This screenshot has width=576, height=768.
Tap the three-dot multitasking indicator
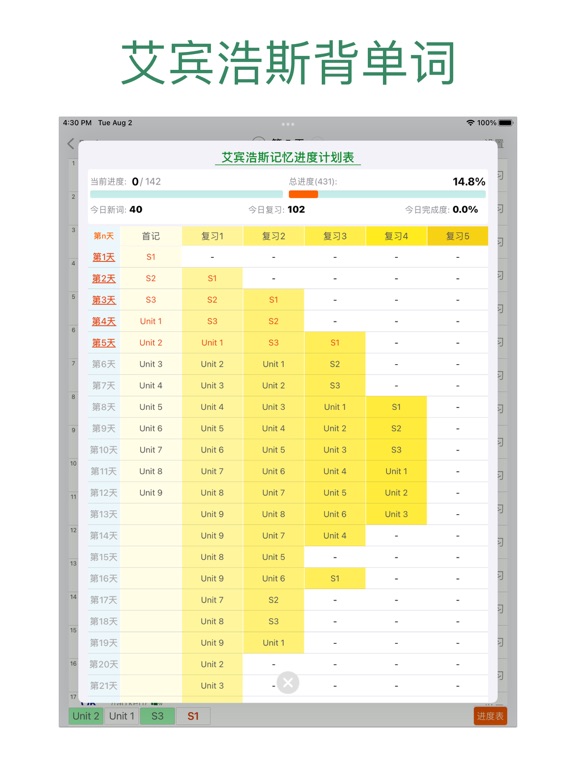(288, 124)
